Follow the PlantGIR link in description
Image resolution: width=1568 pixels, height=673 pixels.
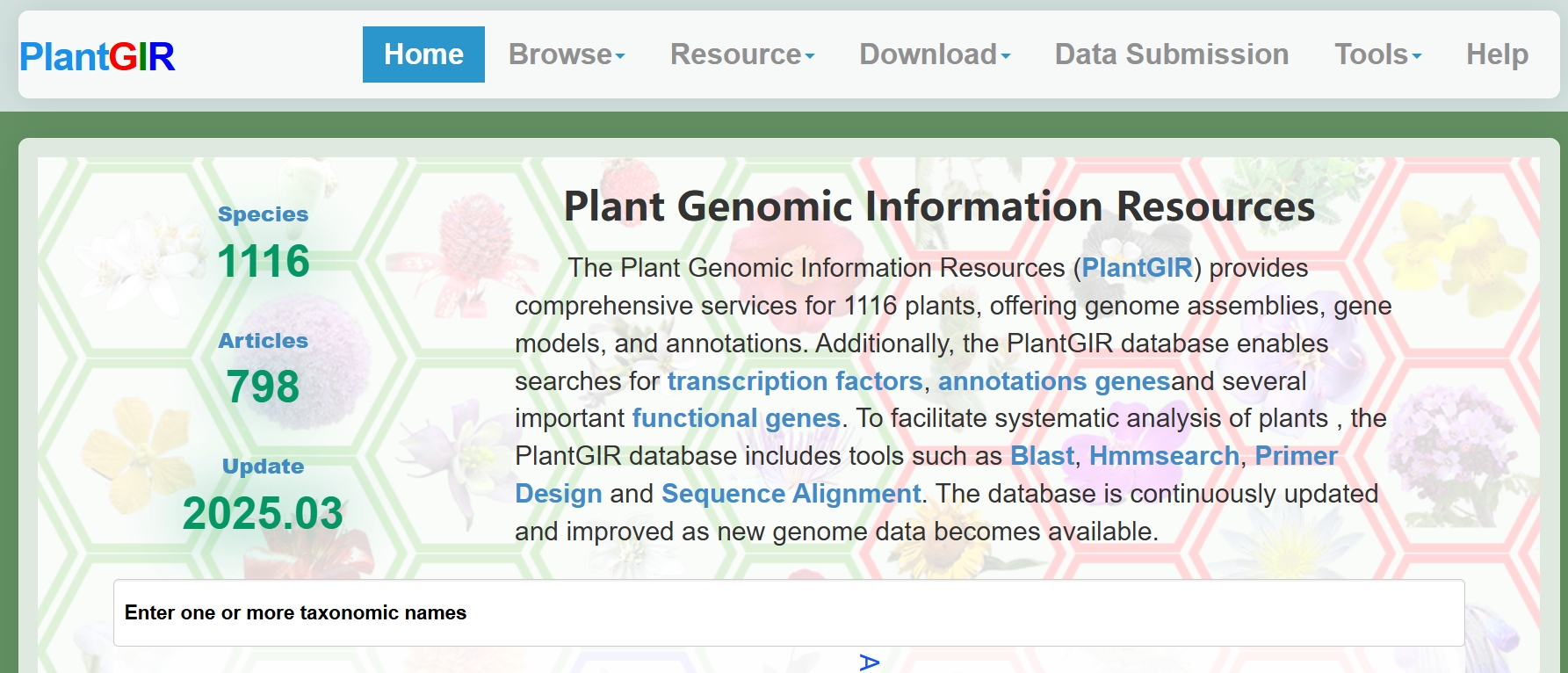(1137, 268)
